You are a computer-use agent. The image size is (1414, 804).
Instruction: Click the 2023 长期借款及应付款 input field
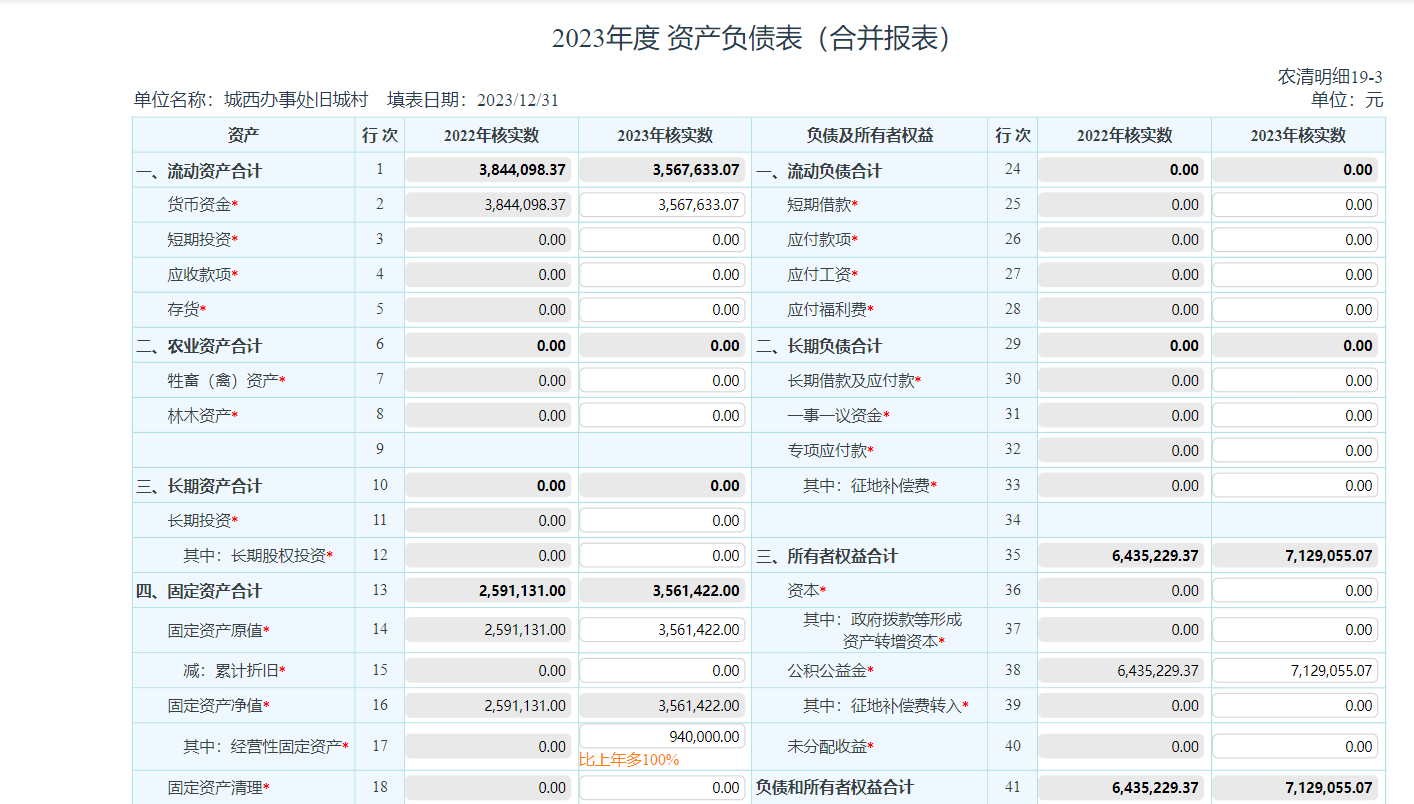coord(1295,381)
